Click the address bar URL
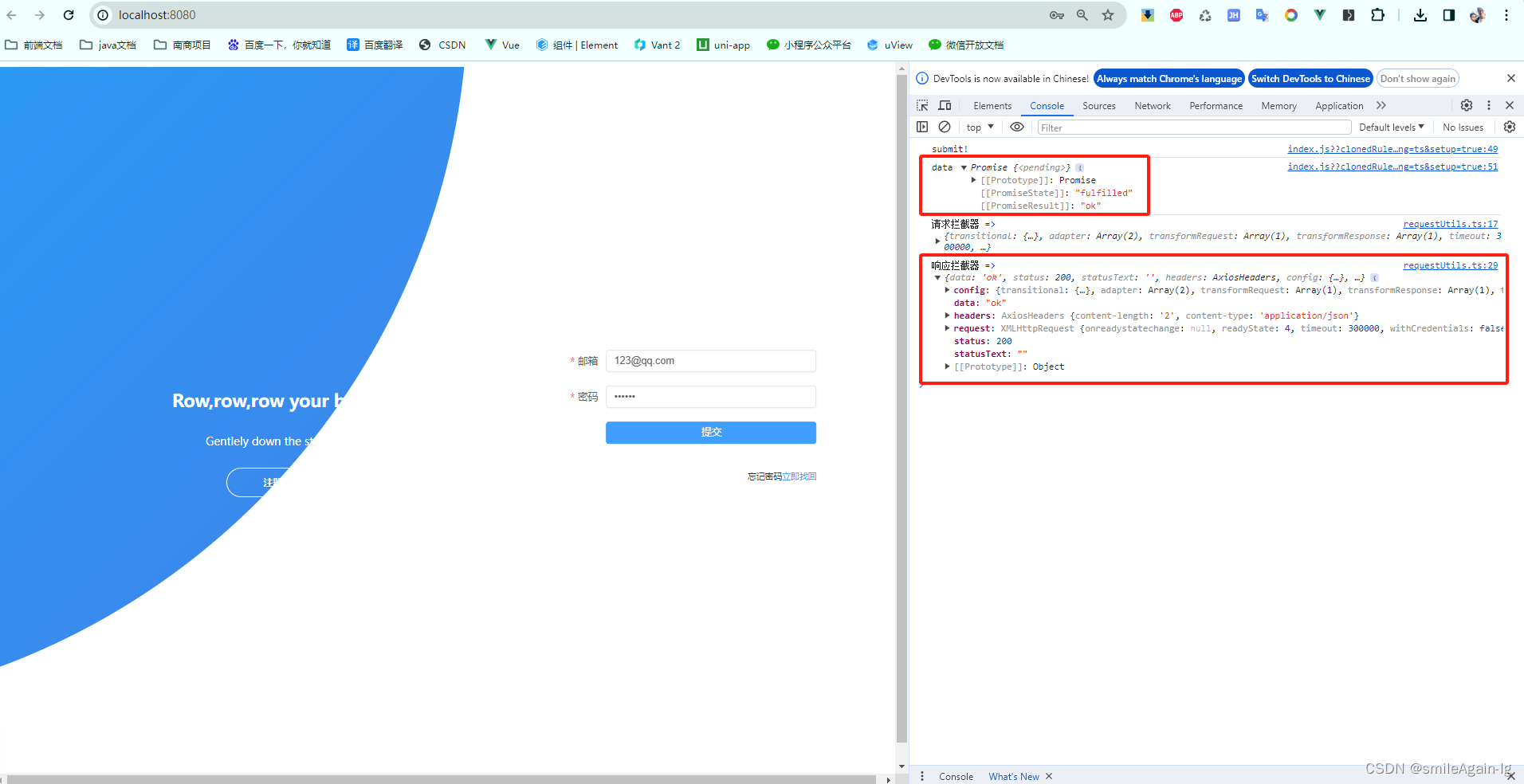1524x784 pixels. [x=157, y=15]
